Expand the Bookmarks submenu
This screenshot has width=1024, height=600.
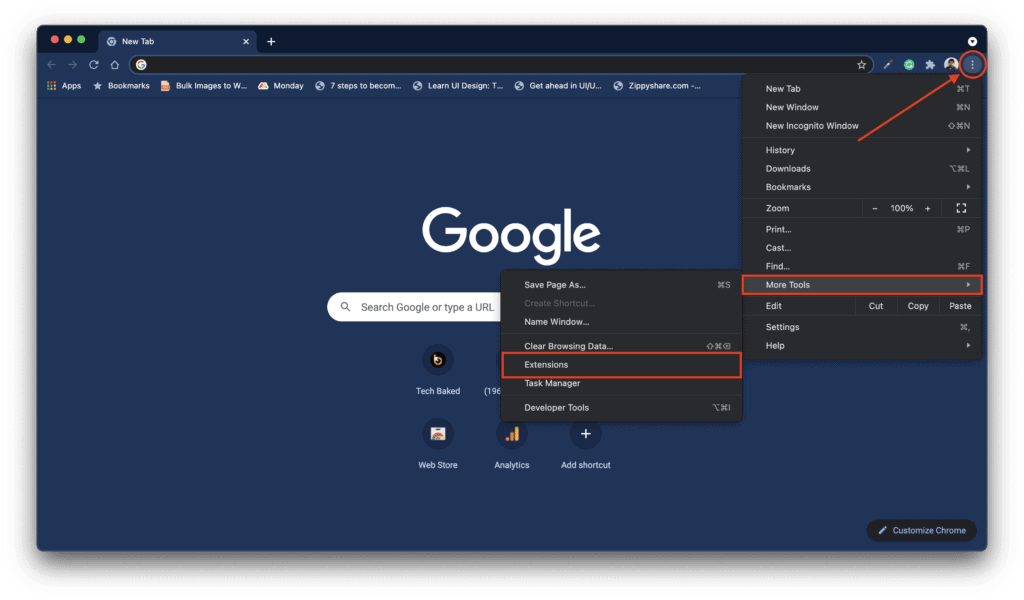789,187
